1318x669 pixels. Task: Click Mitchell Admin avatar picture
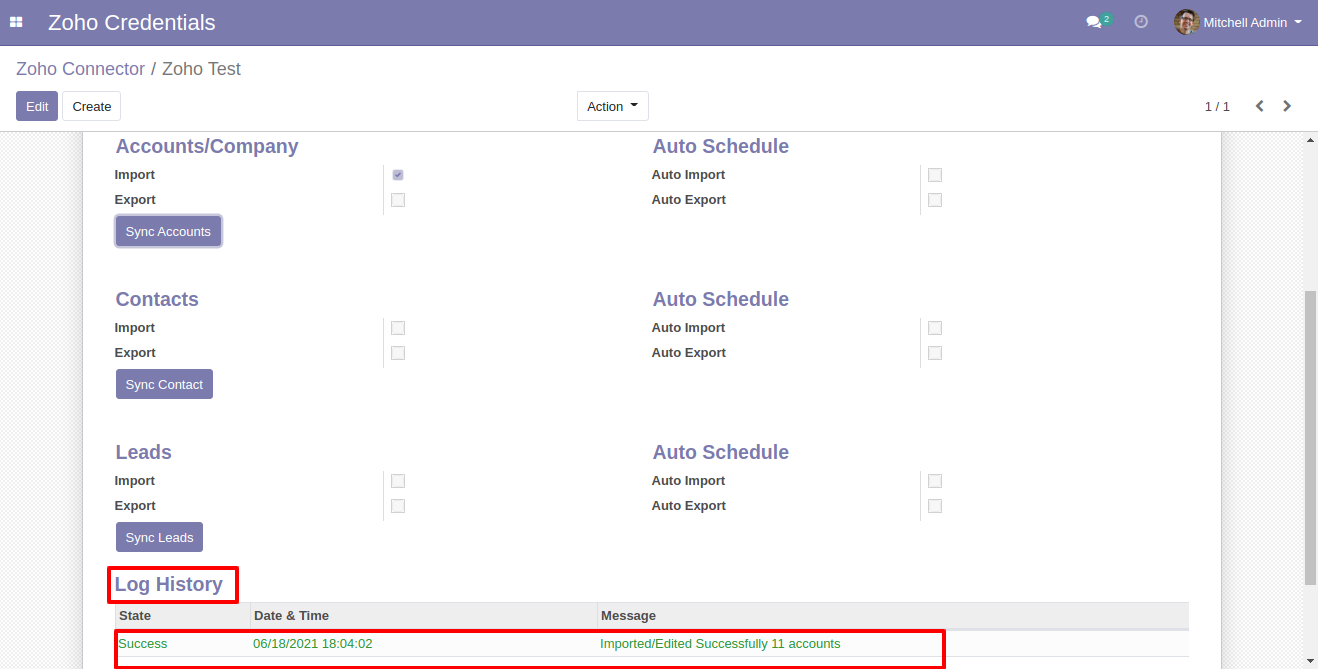click(x=1187, y=22)
